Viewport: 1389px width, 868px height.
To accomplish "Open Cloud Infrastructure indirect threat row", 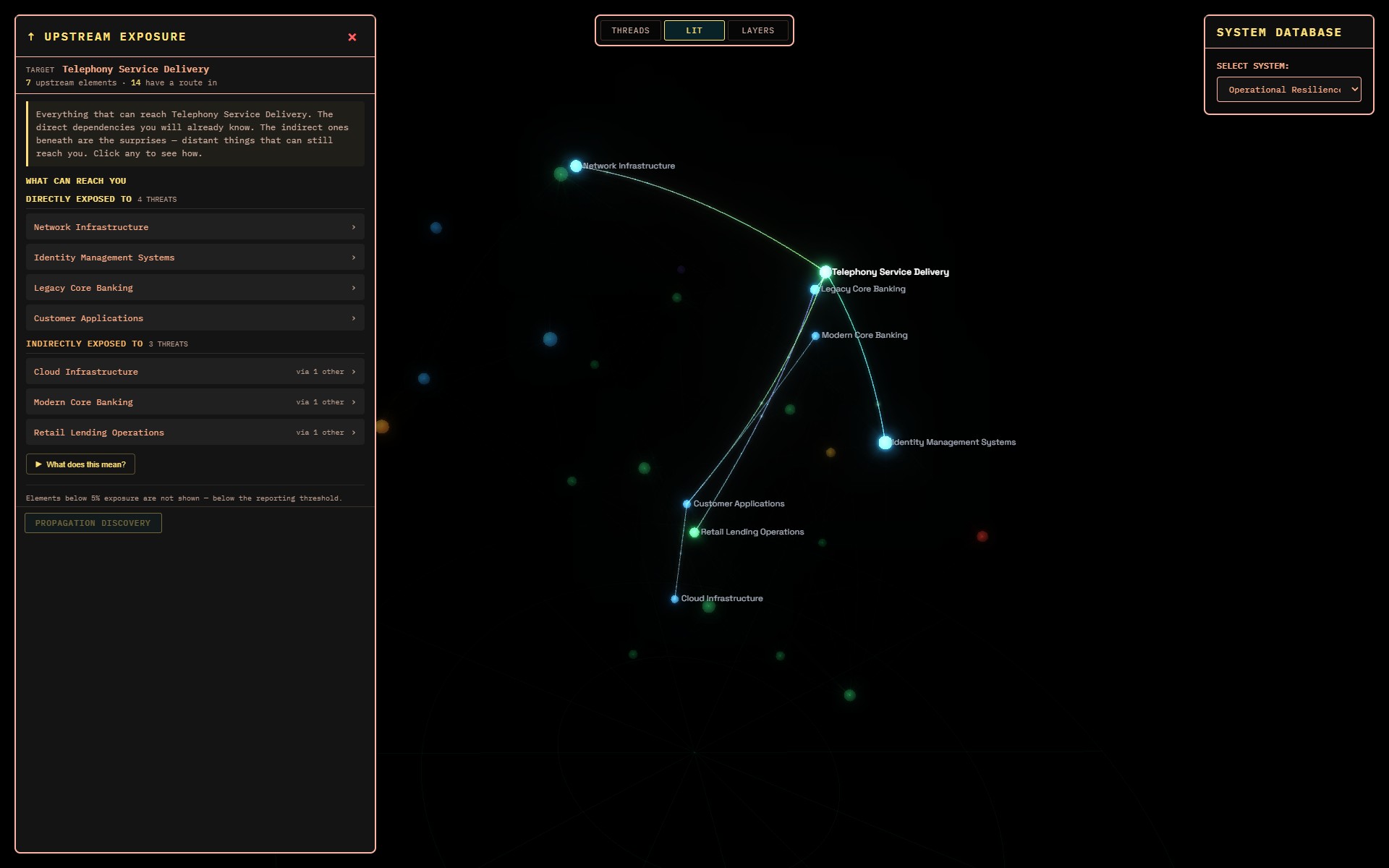I will pyautogui.click(x=195, y=372).
